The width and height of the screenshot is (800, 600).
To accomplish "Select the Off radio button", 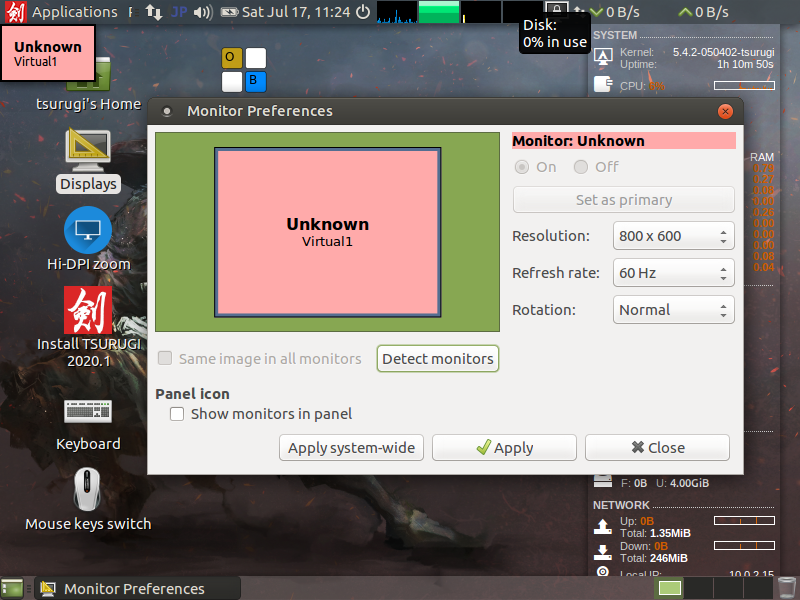I will pyautogui.click(x=595, y=167).
